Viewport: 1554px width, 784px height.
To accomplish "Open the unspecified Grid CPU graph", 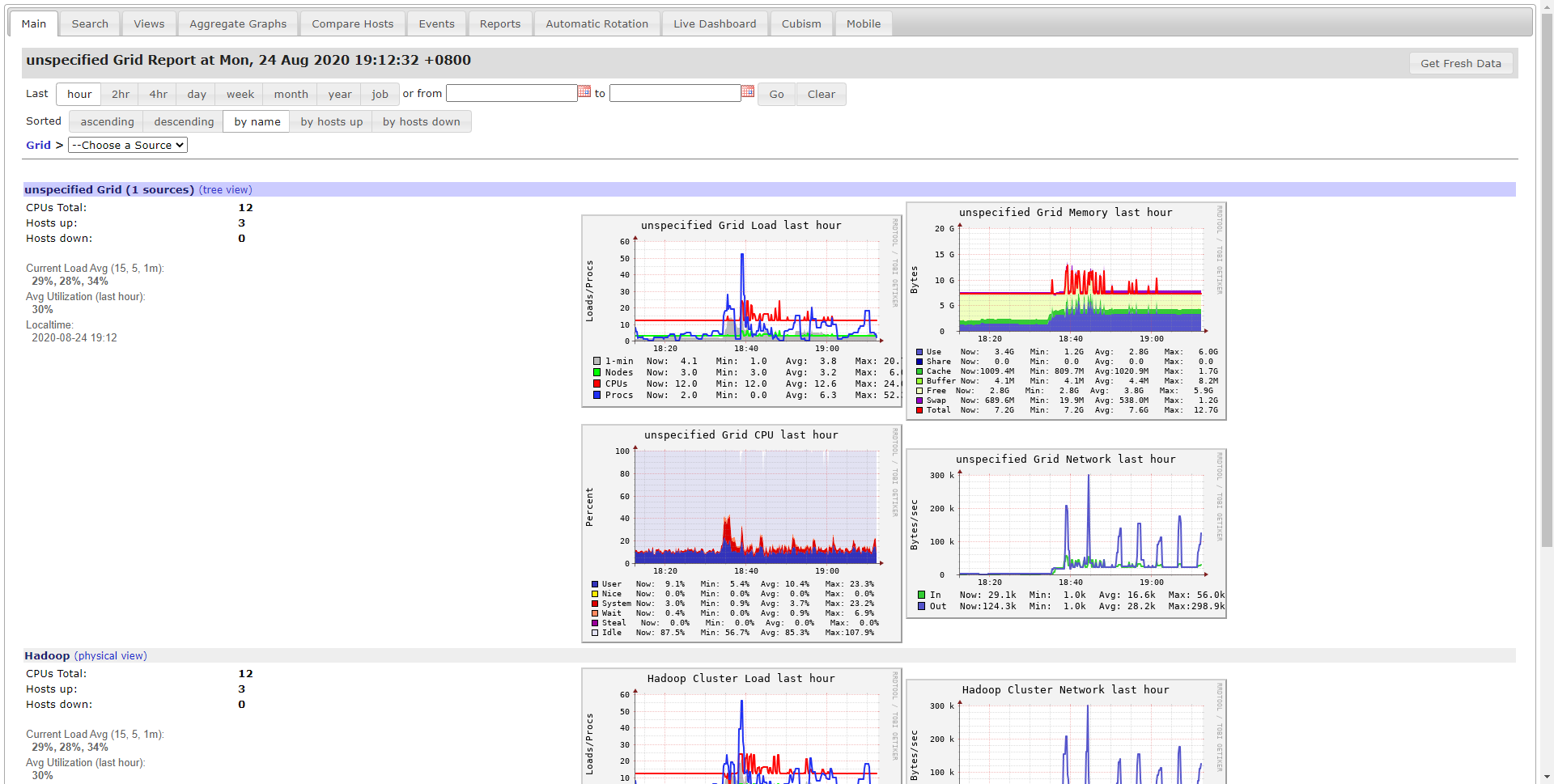I will 741,534.
